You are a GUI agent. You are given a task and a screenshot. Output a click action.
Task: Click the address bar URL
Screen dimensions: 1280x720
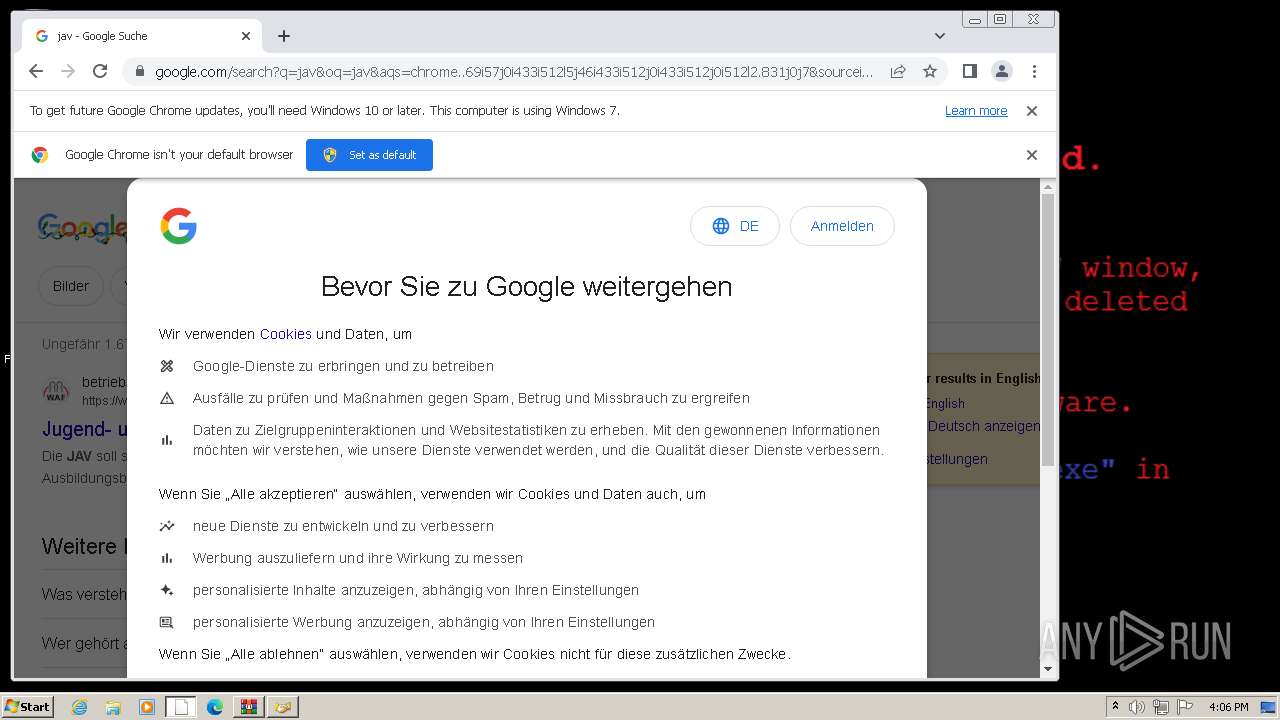coord(514,71)
